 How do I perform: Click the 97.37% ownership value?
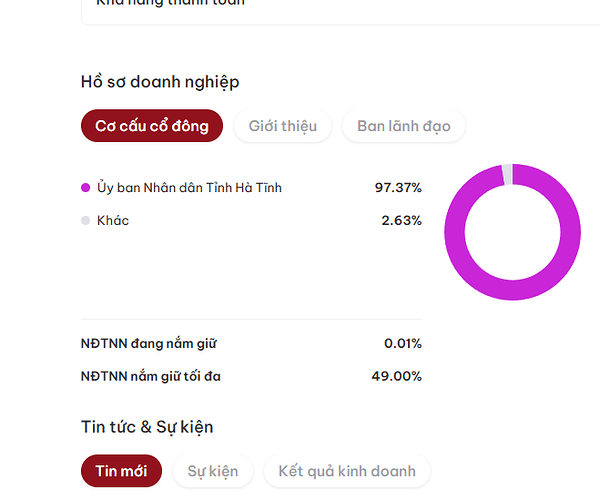398,188
